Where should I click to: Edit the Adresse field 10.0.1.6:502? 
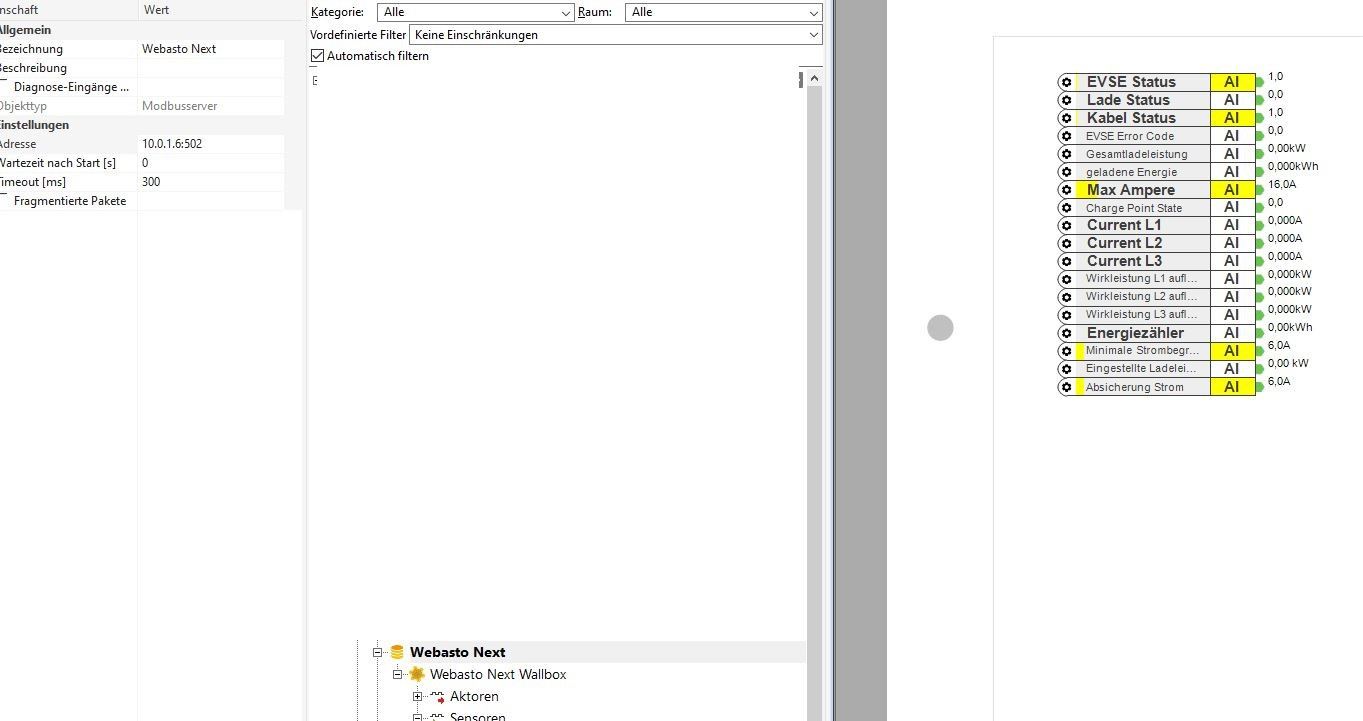[x=212, y=144]
